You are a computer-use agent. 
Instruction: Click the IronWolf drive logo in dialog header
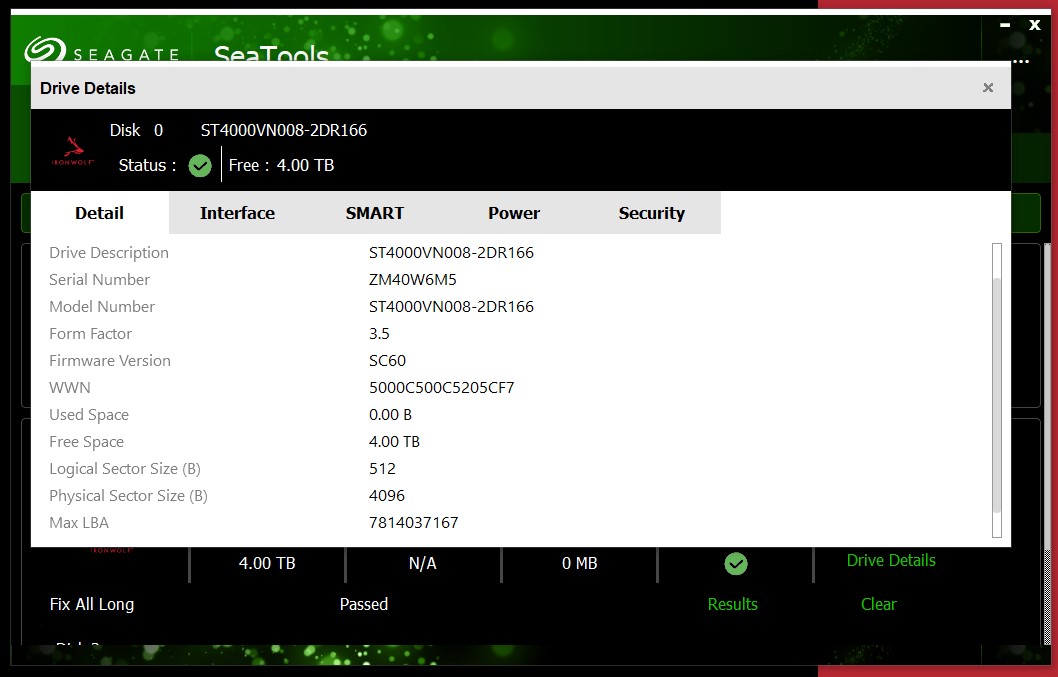coord(73,152)
